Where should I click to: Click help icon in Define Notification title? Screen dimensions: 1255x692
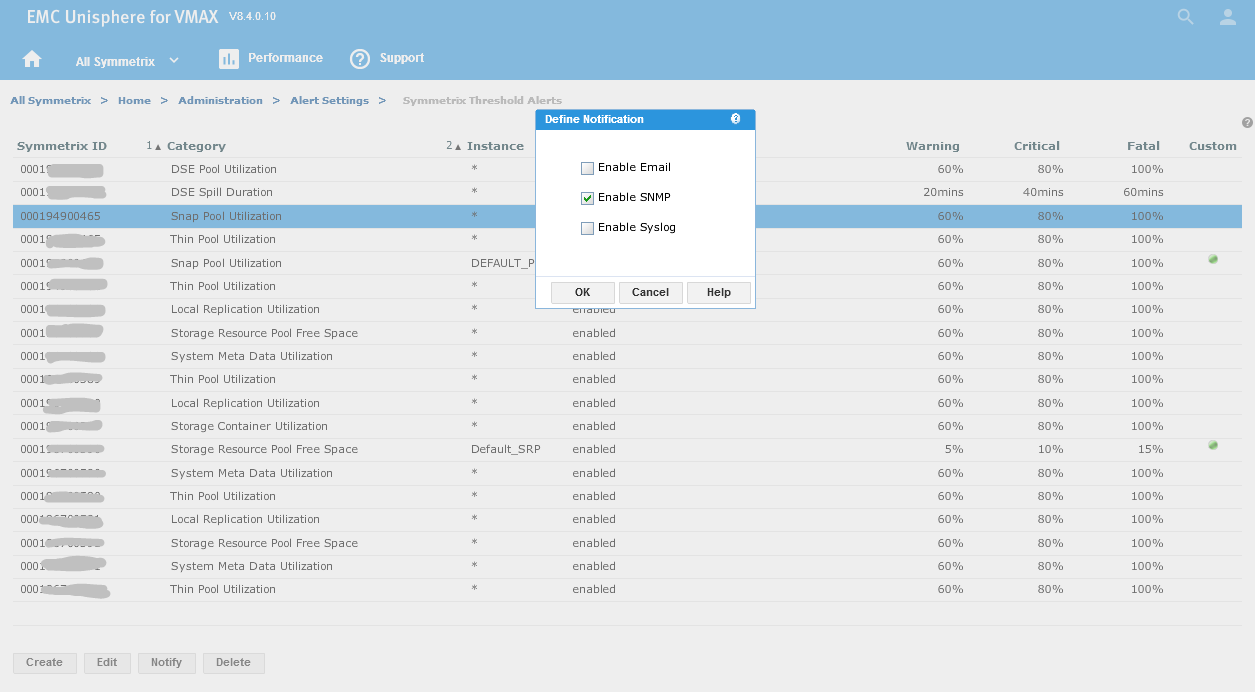click(736, 119)
